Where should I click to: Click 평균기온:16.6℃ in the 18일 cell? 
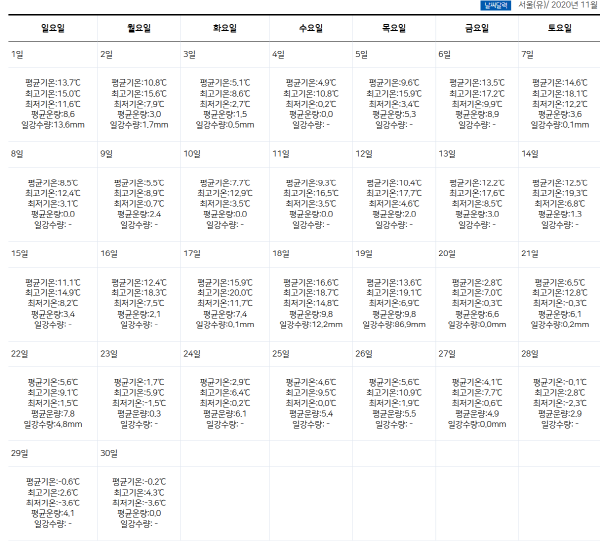pyautogui.click(x=309, y=283)
